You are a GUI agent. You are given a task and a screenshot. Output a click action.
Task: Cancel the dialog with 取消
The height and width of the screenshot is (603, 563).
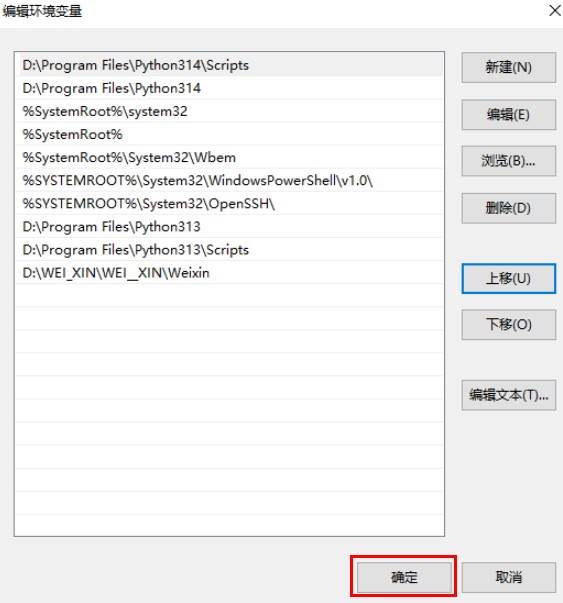pyautogui.click(x=508, y=577)
